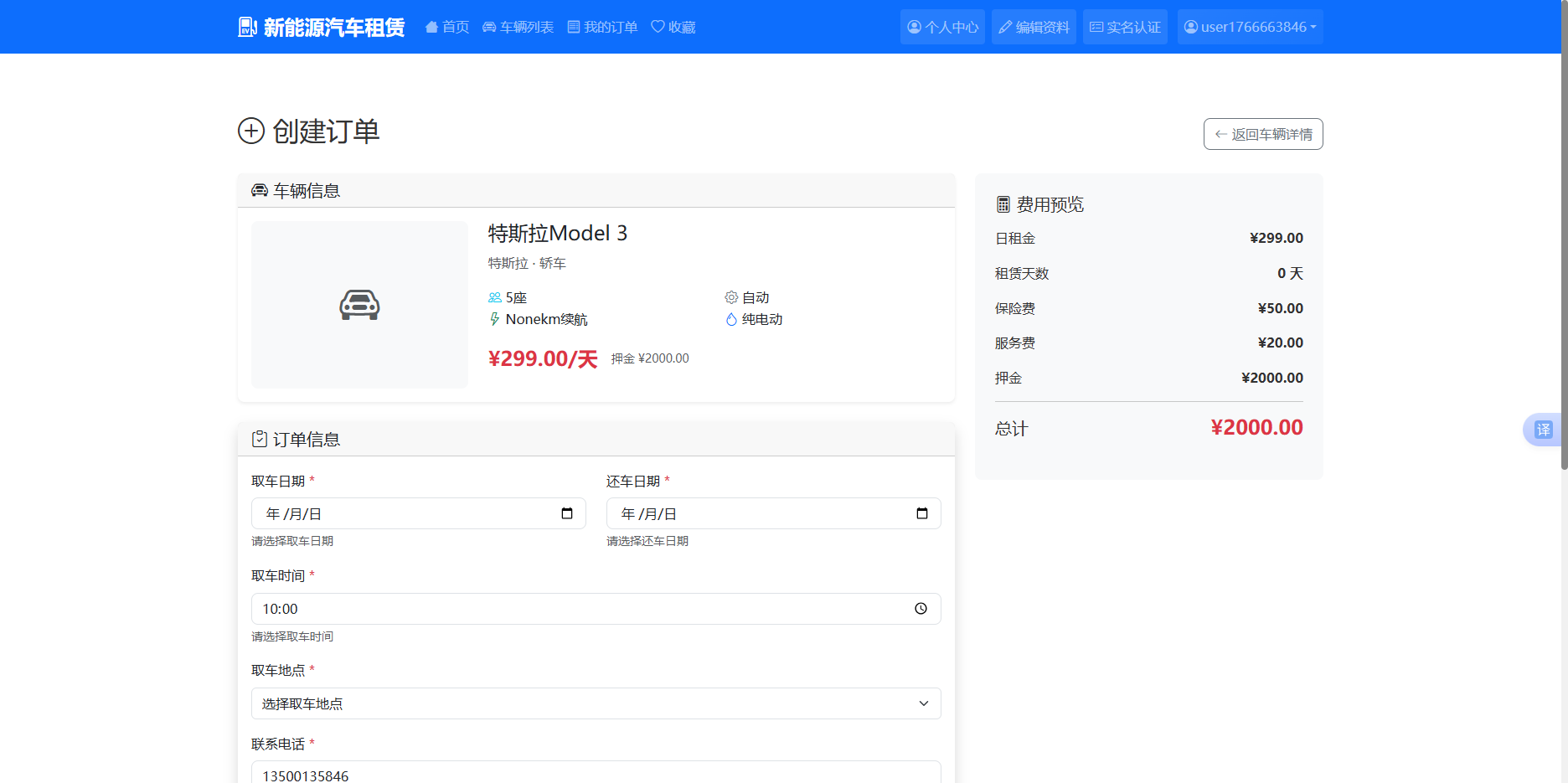1568x783 pixels.
Task: Click the people icon beside 5座
Action: (495, 297)
